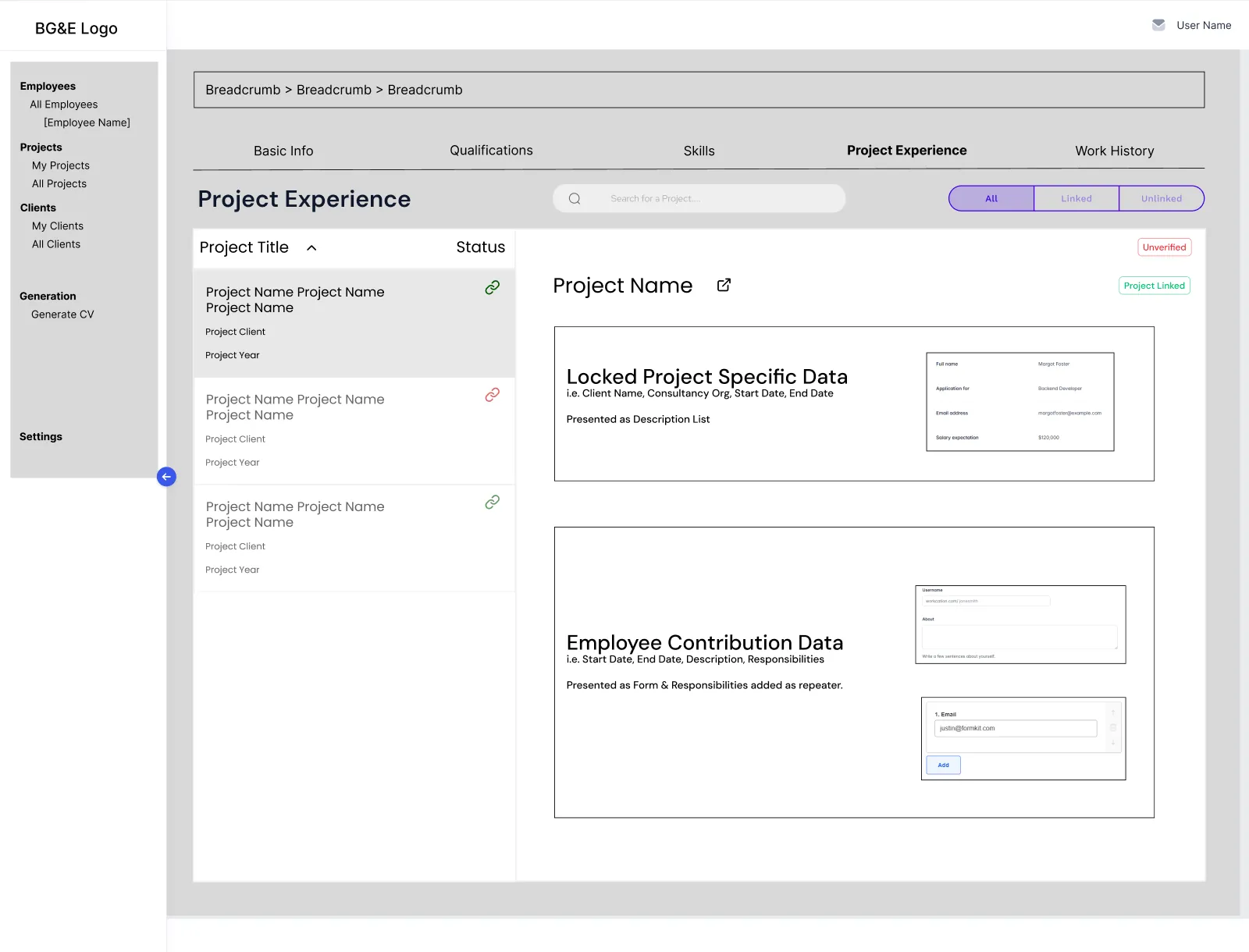Click Project Client in the first project card
This screenshot has height=952, width=1249.
coord(236,332)
